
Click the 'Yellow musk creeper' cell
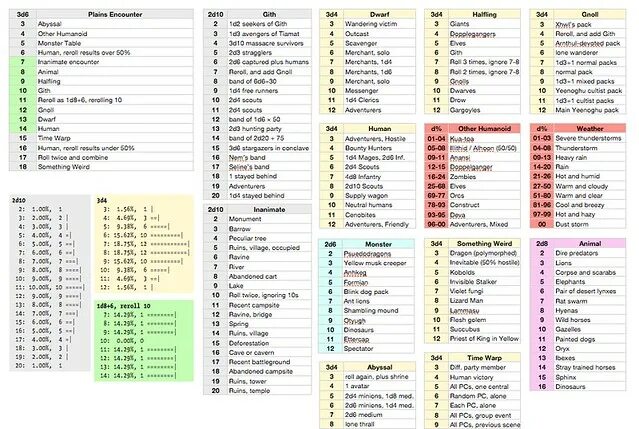378,263
